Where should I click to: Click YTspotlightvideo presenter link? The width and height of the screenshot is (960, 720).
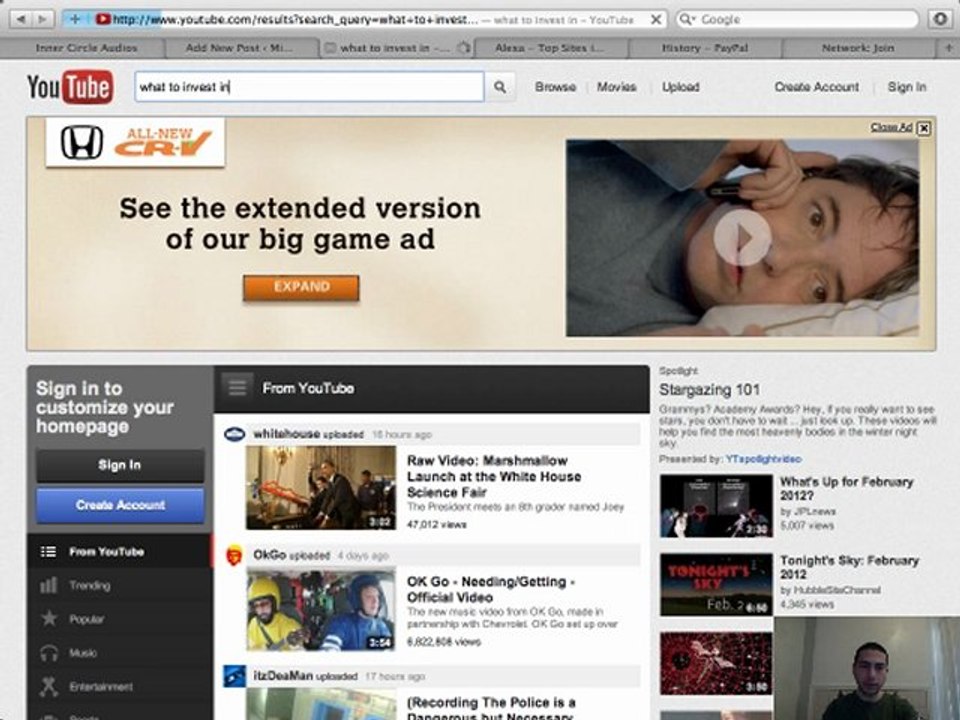click(x=763, y=459)
